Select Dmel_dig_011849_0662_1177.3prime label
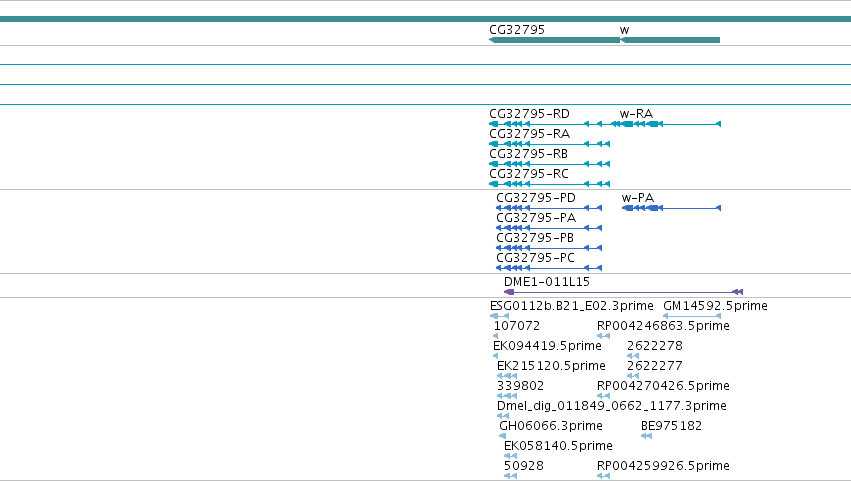Image resolution: width=851 pixels, height=481 pixels. [612, 407]
